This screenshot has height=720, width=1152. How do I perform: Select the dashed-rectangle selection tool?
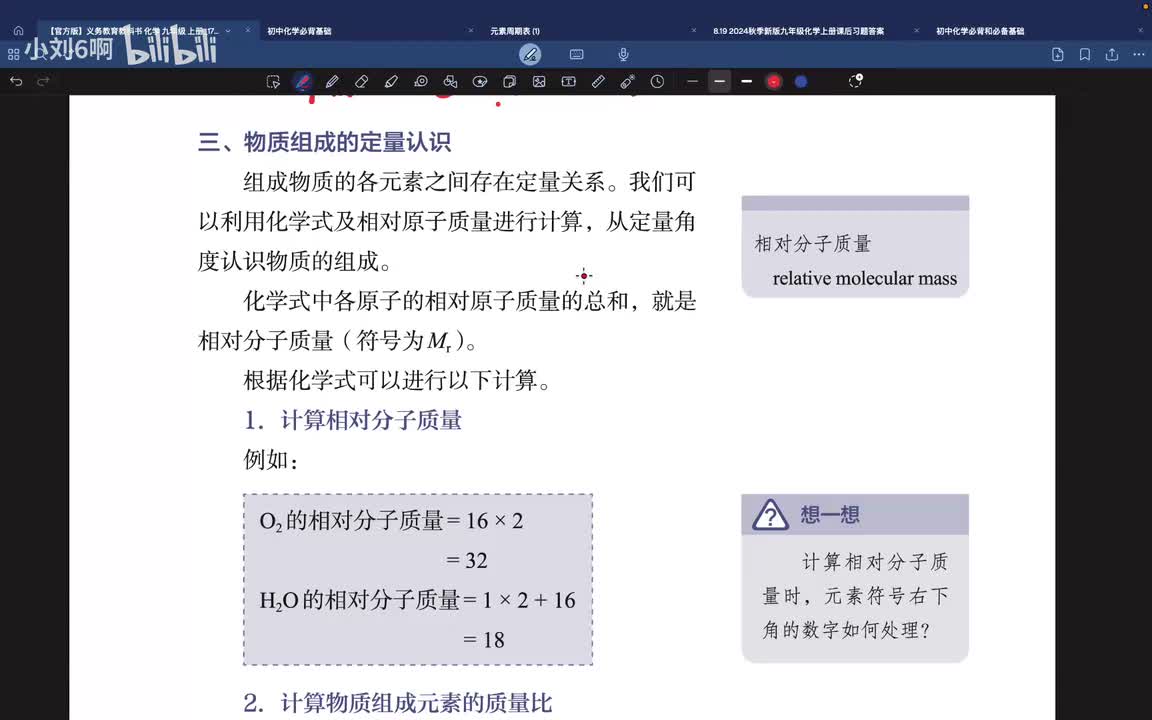[273, 82]
